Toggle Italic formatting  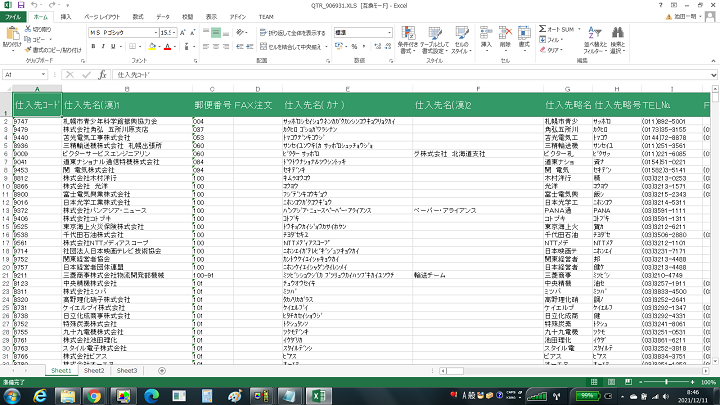(x=102, y=46)
